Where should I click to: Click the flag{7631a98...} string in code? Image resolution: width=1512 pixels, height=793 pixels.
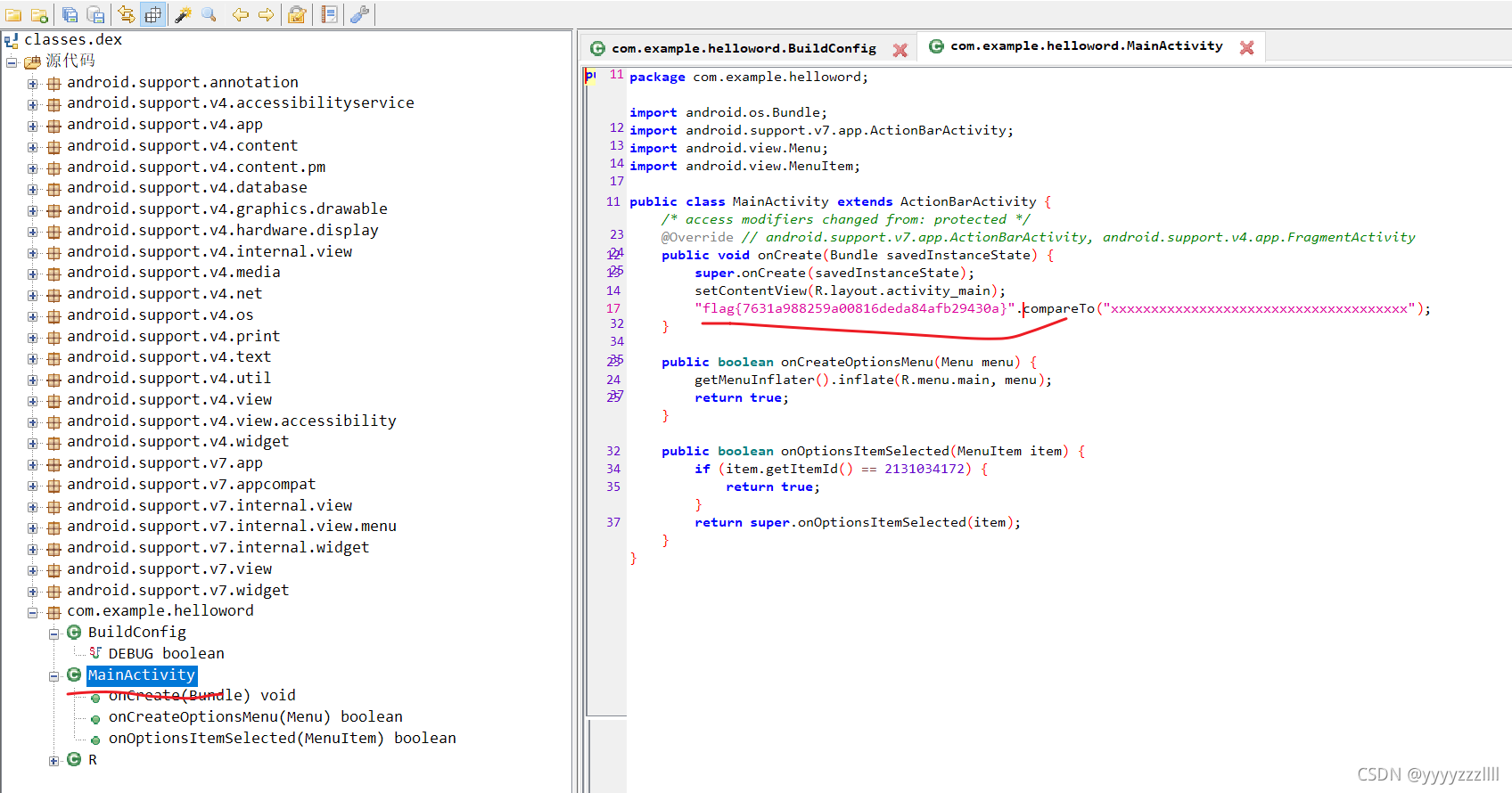tap(855, 308)
